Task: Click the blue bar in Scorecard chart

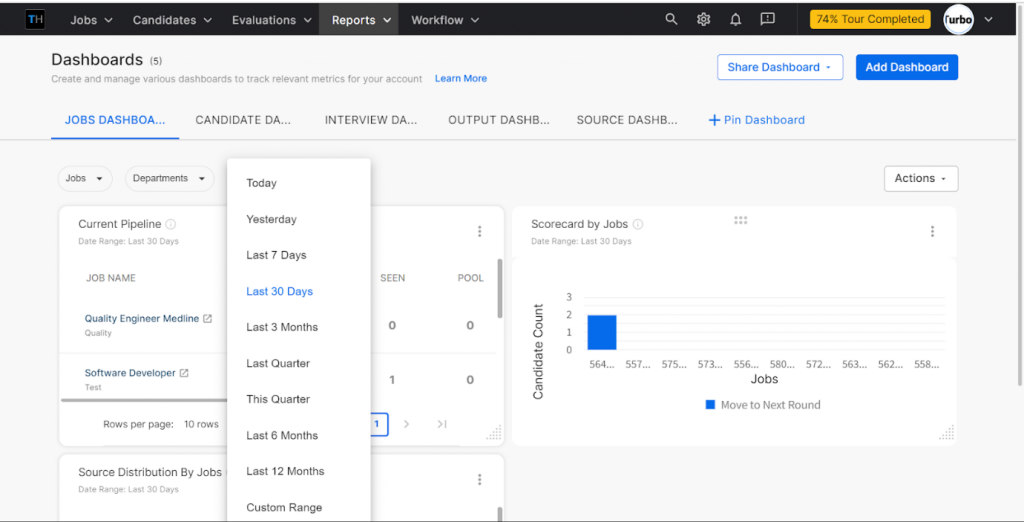Action: click(601, 332)
